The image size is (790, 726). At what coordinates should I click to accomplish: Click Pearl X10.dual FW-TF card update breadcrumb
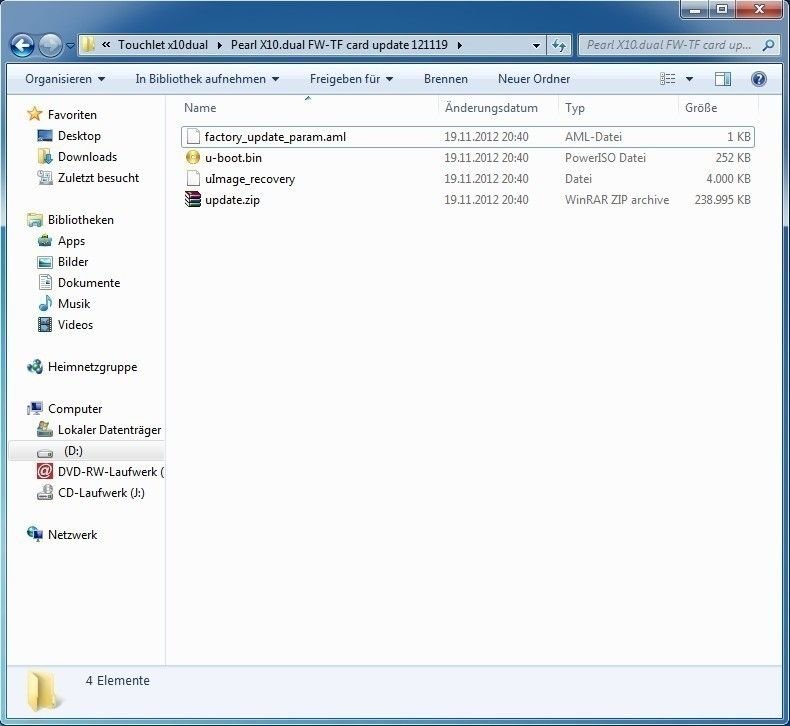(x=339, y=45)
